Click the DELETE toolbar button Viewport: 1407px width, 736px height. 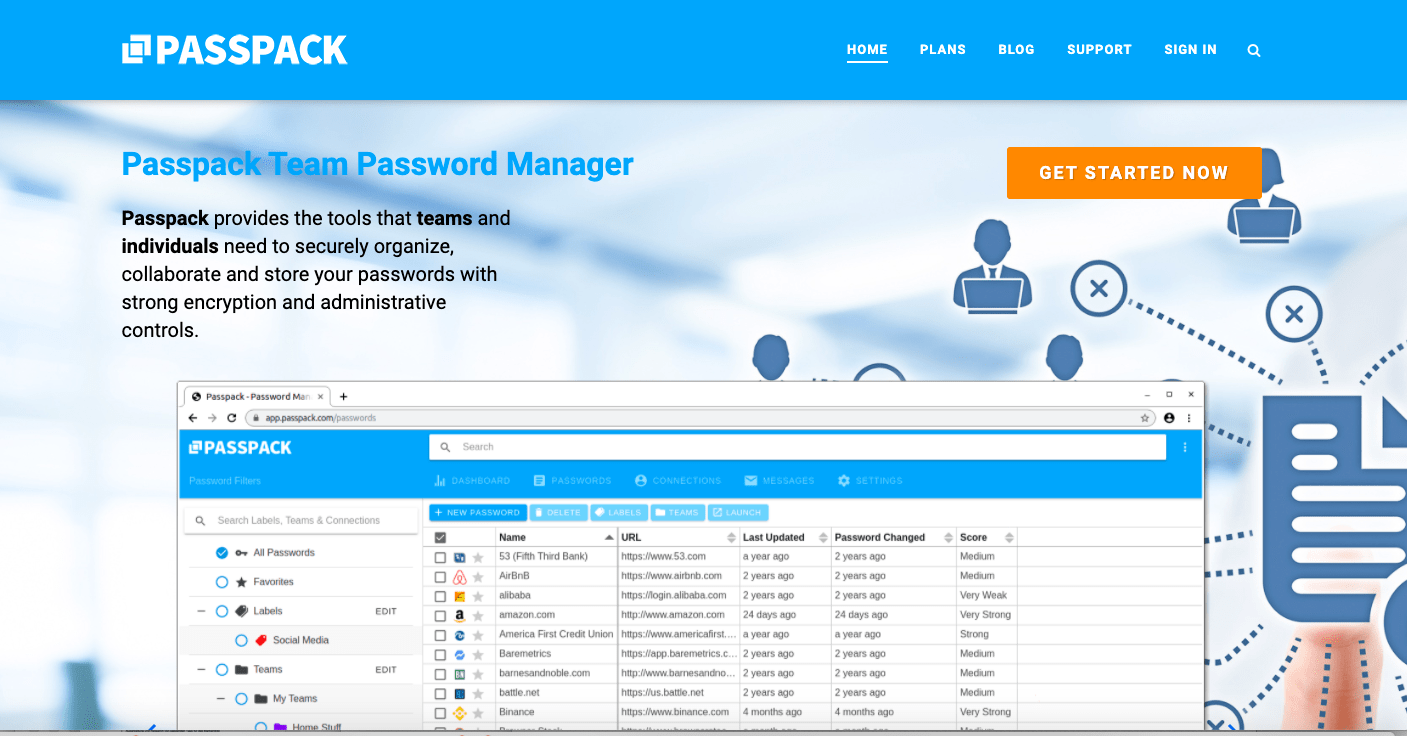pyautogui.click(x=558, y=512)
